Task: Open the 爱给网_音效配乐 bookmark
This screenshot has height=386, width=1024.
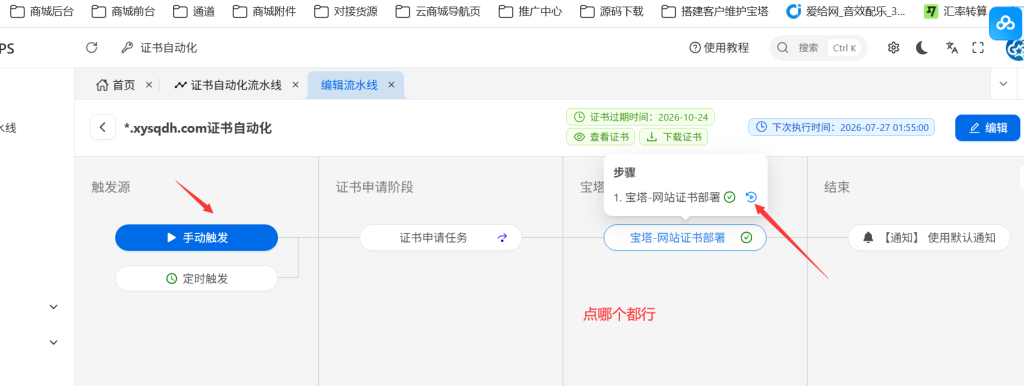Action: tap(846, 11)
